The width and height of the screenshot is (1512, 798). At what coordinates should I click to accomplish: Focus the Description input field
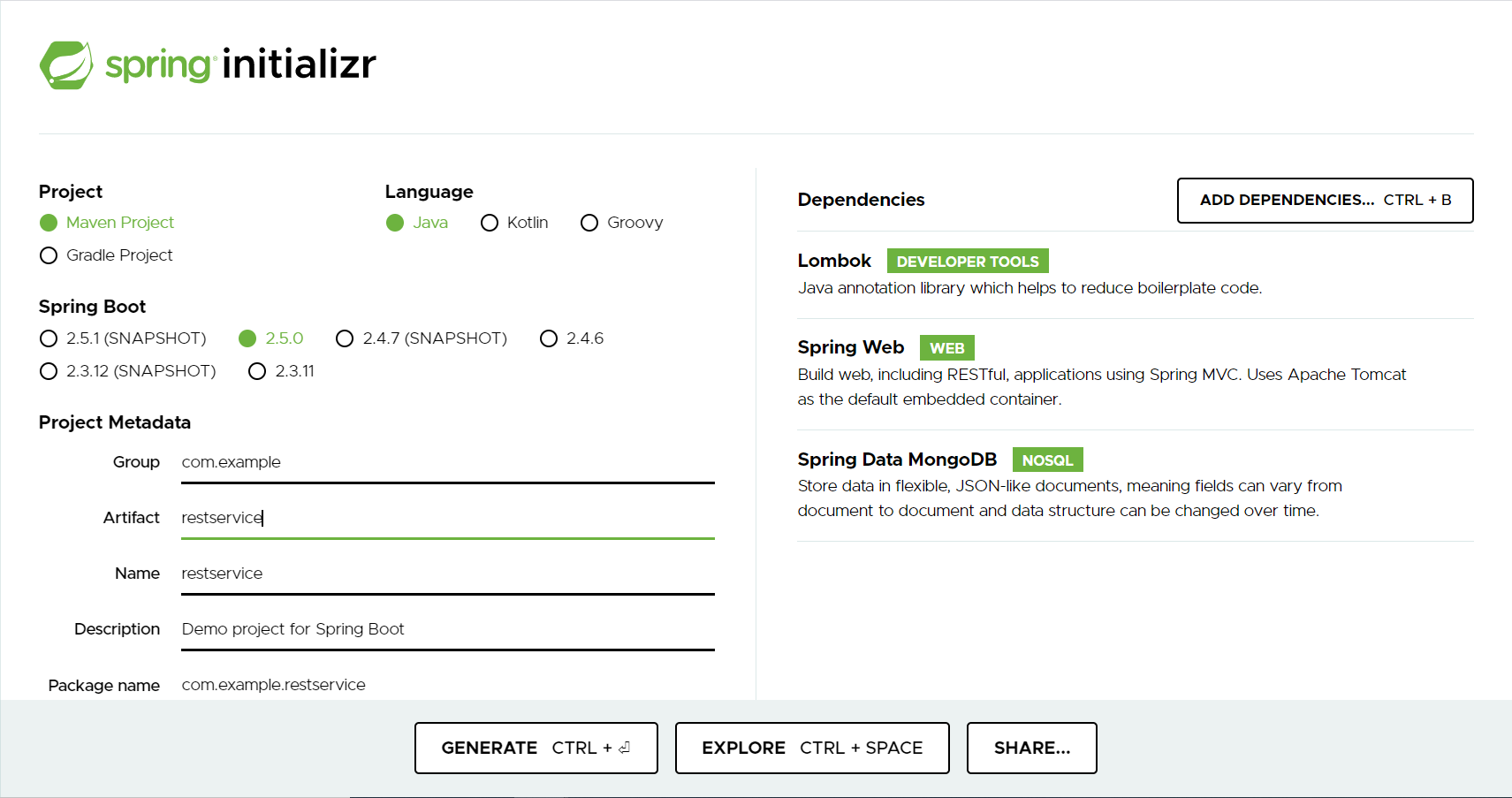pyautogui.click(x=448, y=630)
